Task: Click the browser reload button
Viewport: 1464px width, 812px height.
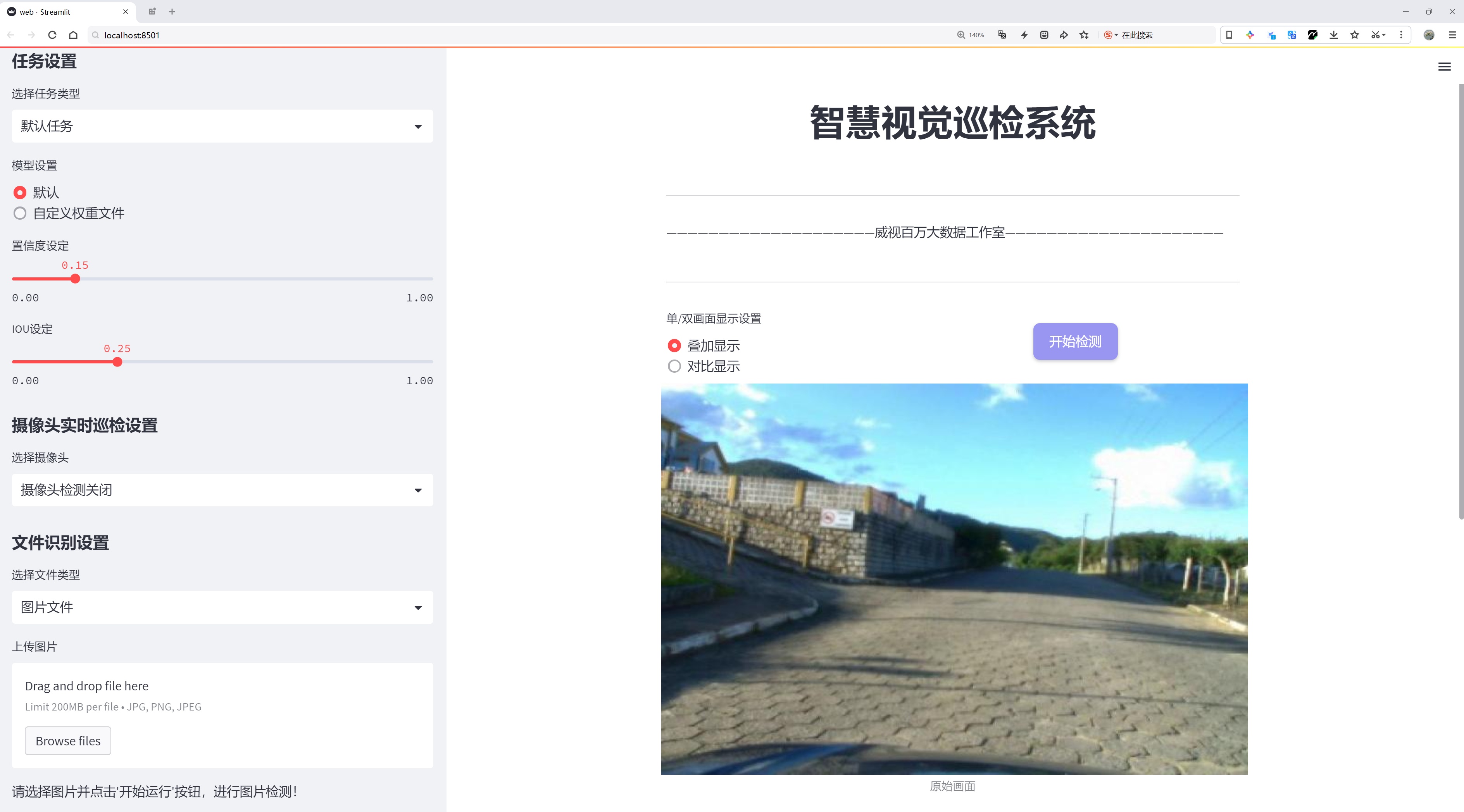Action: 52,35
